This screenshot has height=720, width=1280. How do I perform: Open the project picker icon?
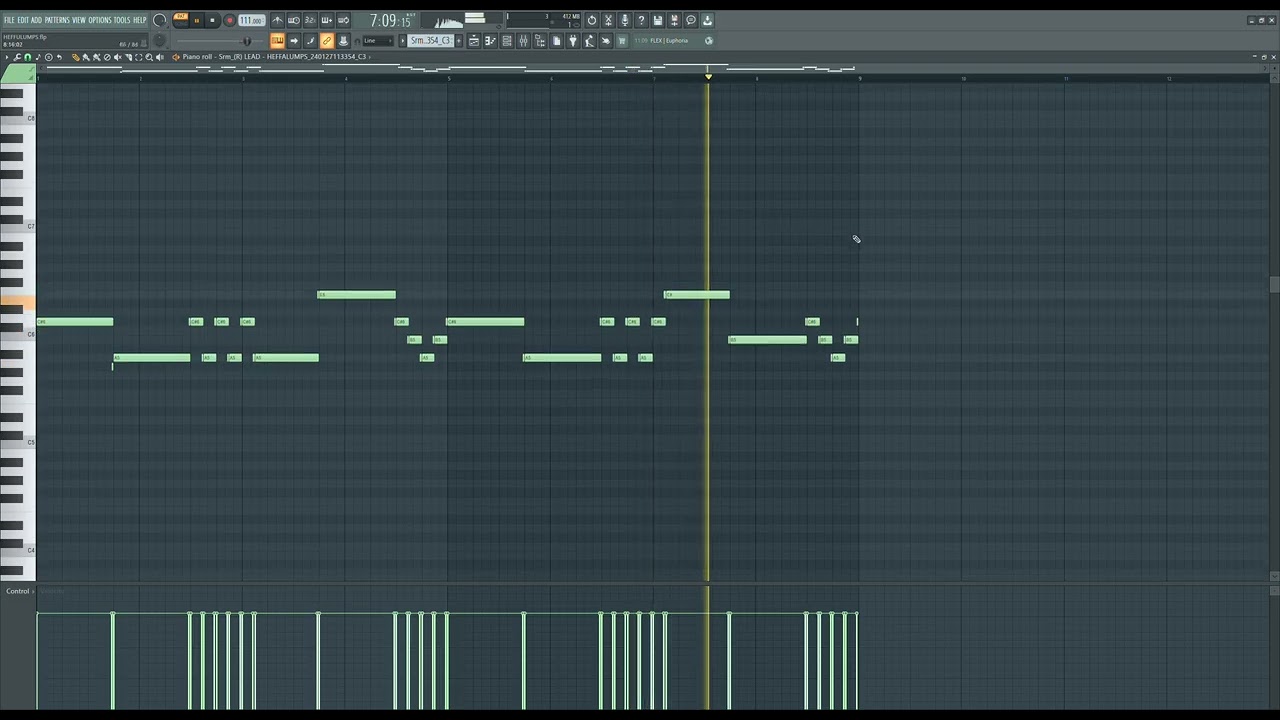pos(557,41)
